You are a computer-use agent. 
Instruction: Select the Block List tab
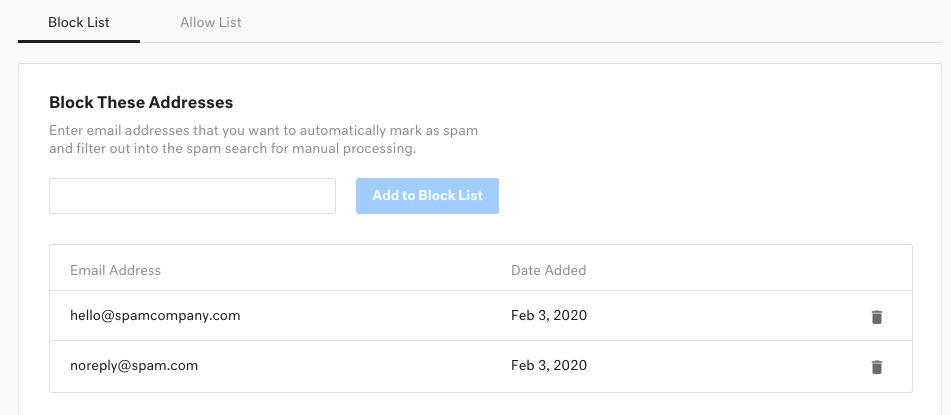coord(79,22)
